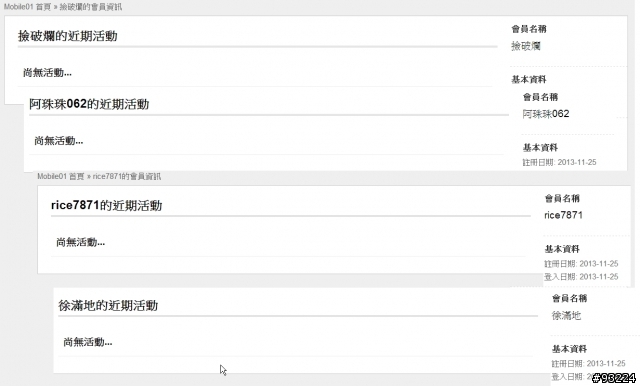Click the rice7871的近期活動 heading
The width and height of the screenshot is (640, 386).
(107, 205)
